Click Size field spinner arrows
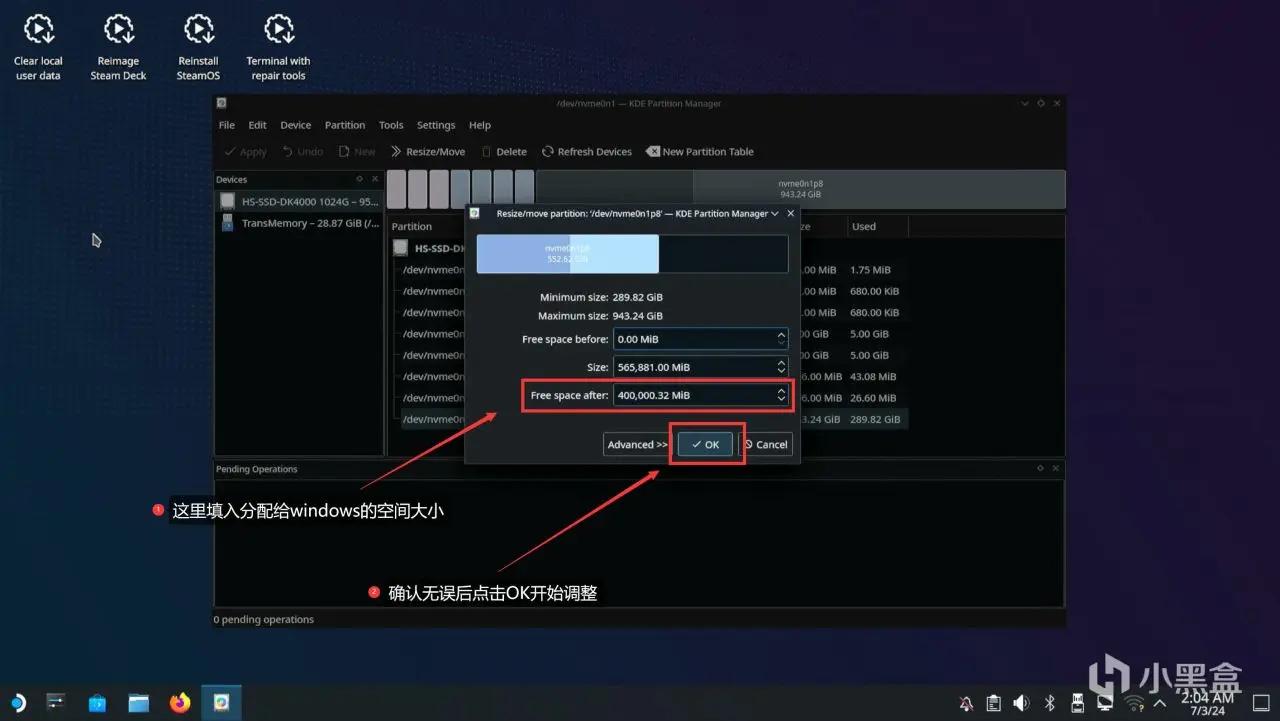This screenshot has height=721, width=1280. [x=781, y=367]
